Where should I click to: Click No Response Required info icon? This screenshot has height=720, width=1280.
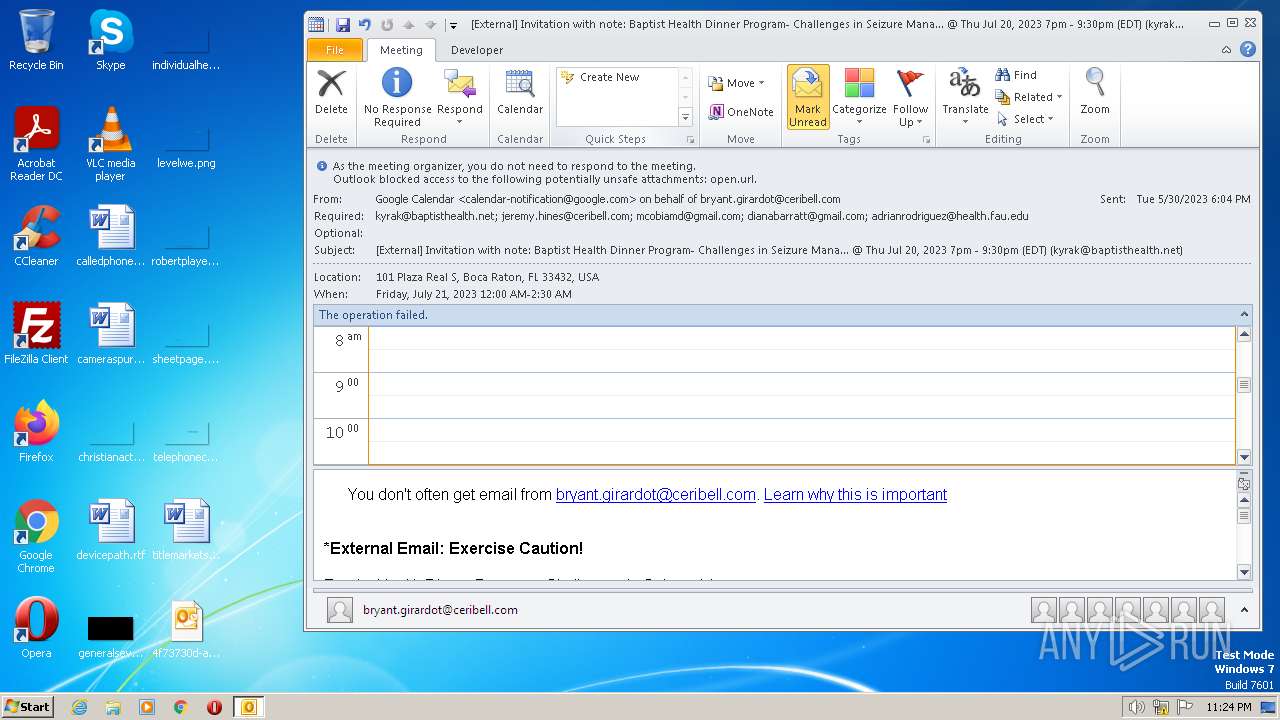(397, 84)
